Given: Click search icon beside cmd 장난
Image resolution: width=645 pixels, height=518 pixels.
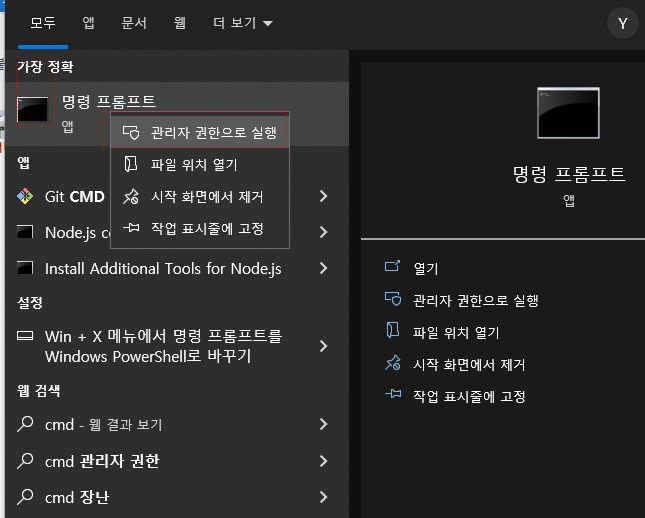Looking at the screenshot, I should click(25, 497).
